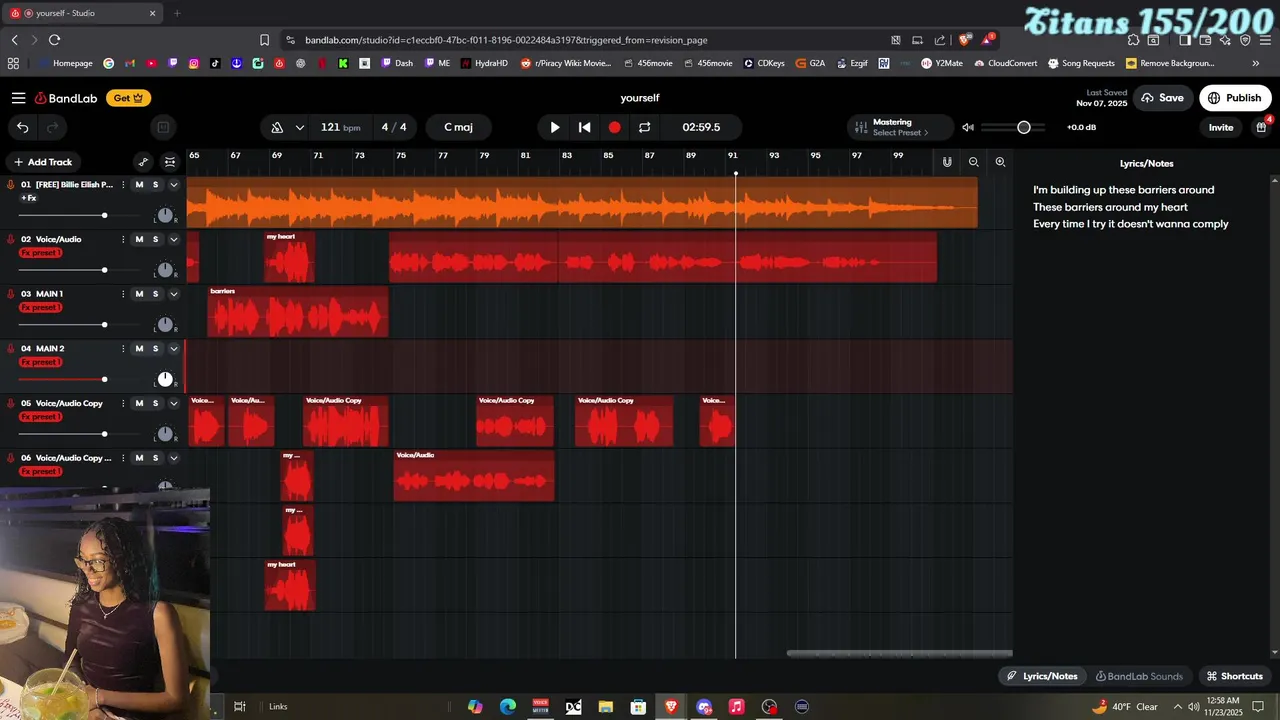Screen dimensions: 1280x720
Task: Click the horizontal timeline scrollbar
Action: tap(899, 654)
